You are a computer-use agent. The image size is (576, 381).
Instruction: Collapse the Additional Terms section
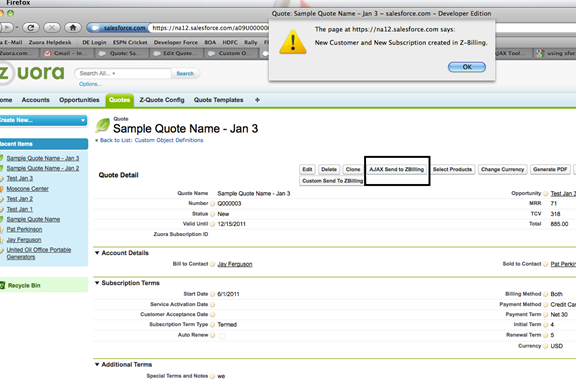(97, 364)
